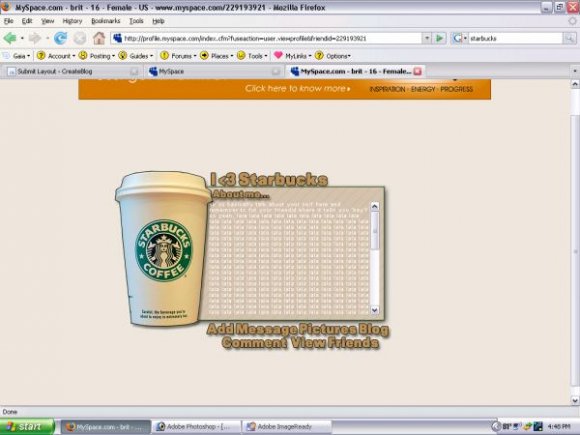This screenshot has height=435, width=580.
Task: Open the Account toolbar dropdown
Action: click(x=56, y=56)
